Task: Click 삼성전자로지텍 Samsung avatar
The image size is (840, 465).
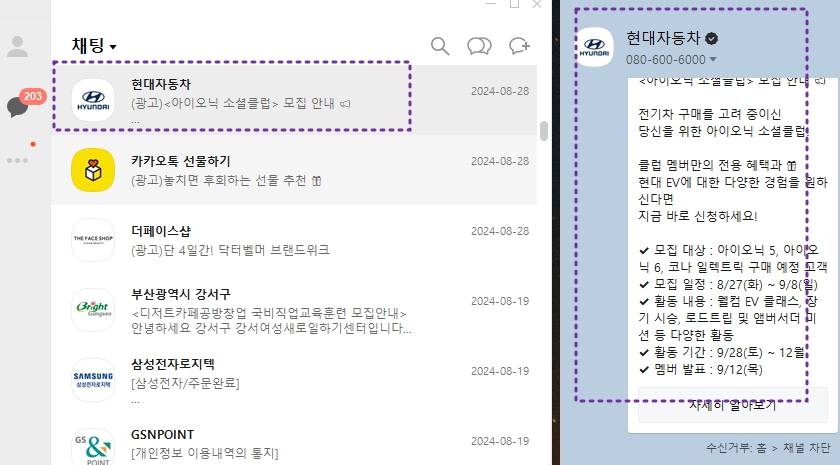Action: point(93,380)
